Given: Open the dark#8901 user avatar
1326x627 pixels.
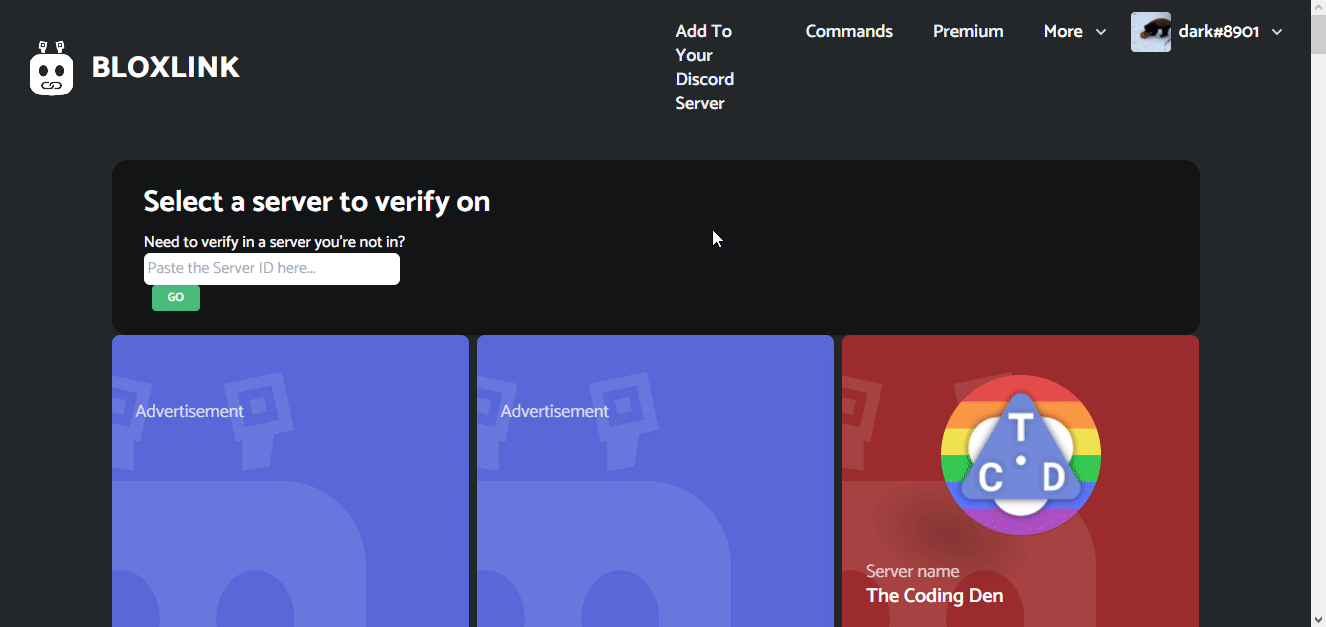Looking at the screenshot, I should 1150,32.
